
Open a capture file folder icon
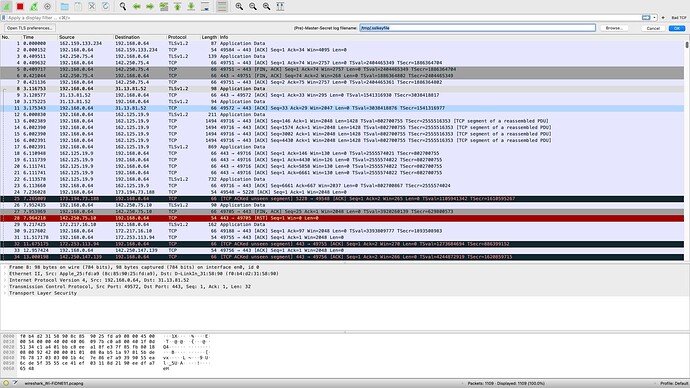(x=64, y=6)
